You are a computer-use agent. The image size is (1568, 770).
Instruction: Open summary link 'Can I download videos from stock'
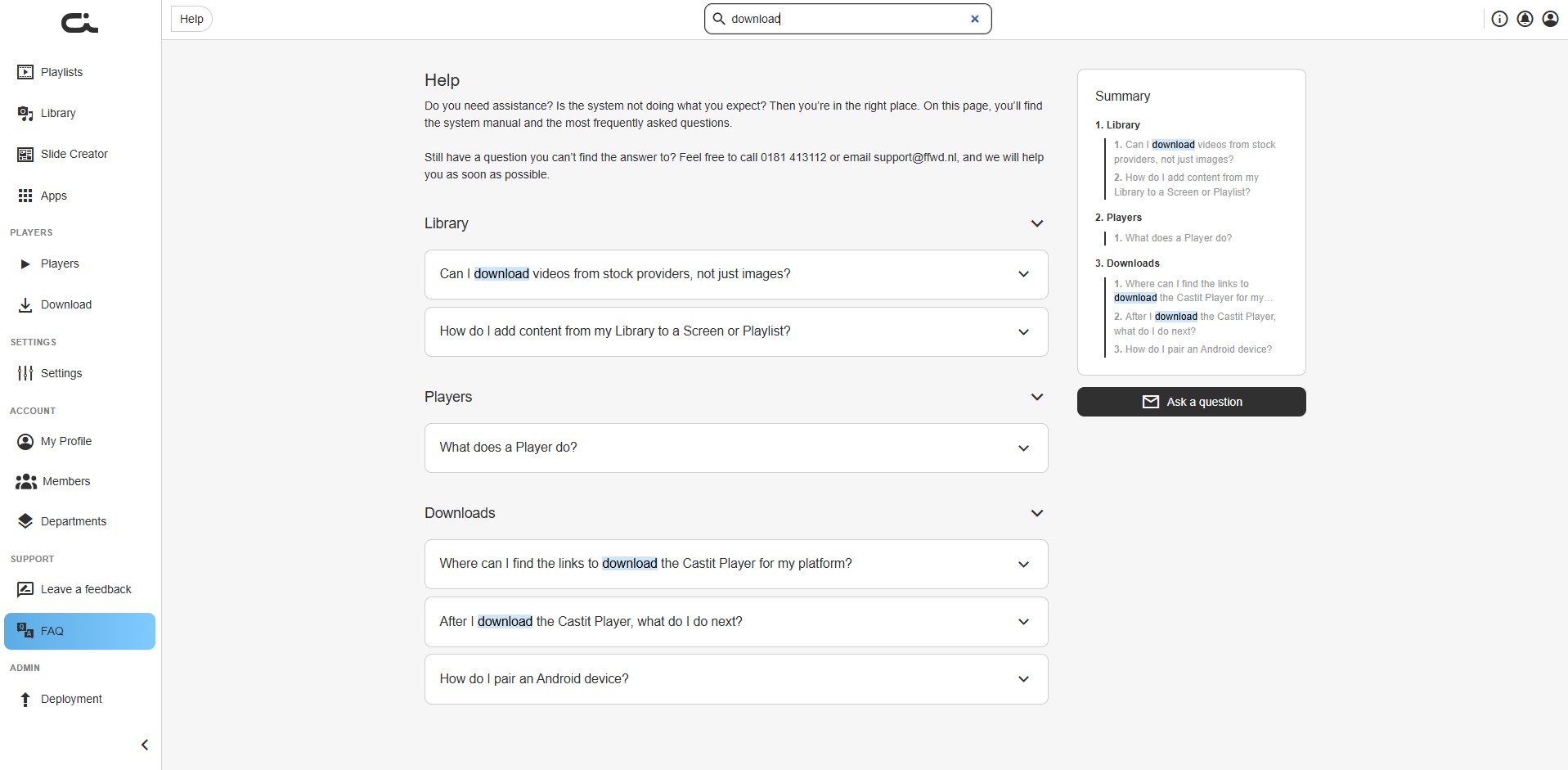point(1194,152)
